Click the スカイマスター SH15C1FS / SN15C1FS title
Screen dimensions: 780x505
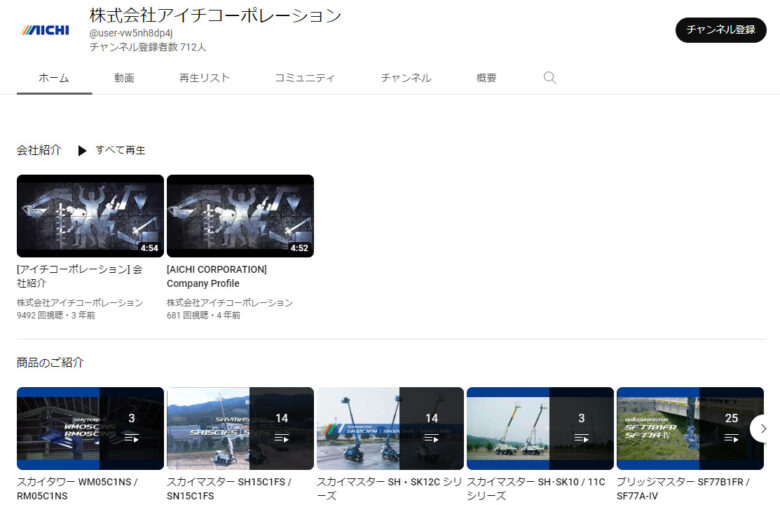[x=229, y=489]
